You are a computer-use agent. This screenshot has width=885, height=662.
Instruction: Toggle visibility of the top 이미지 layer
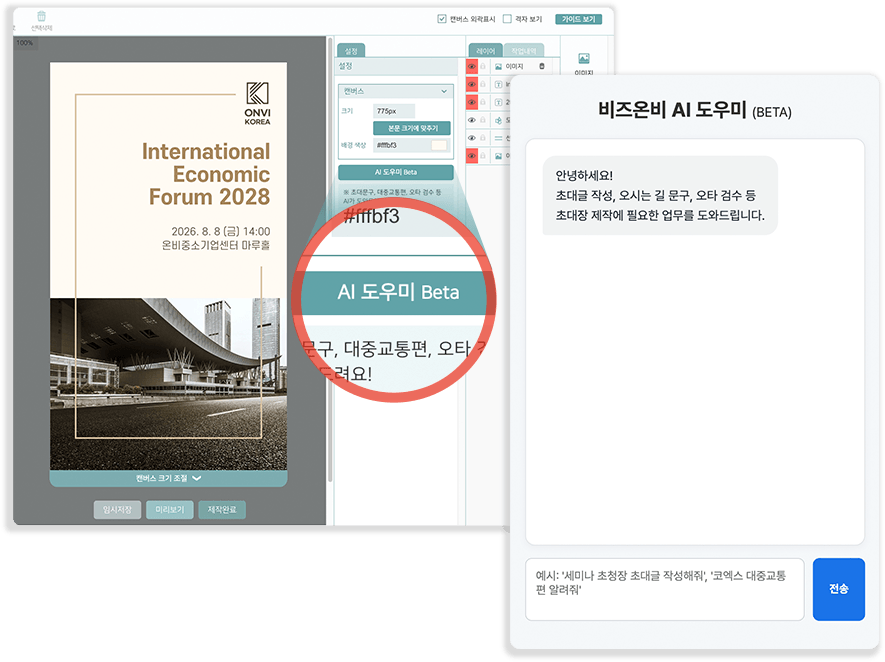coord(472,67)
